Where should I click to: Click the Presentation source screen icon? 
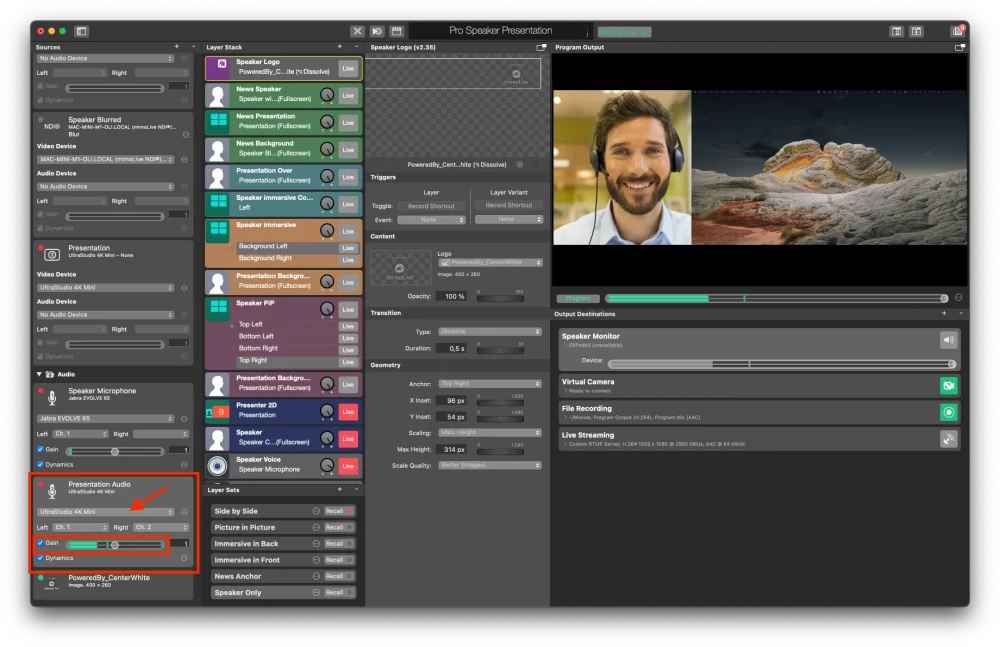(52, 255)
